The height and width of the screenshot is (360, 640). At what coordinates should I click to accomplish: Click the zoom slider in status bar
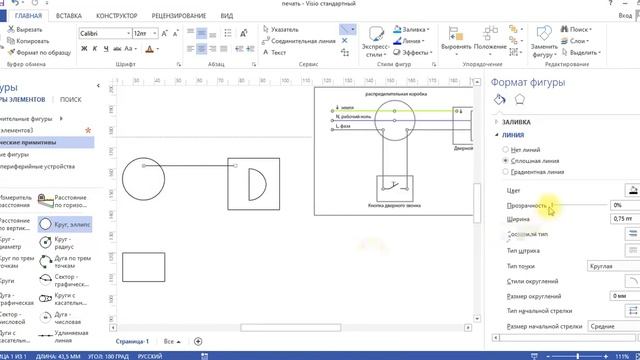[577, 356]
